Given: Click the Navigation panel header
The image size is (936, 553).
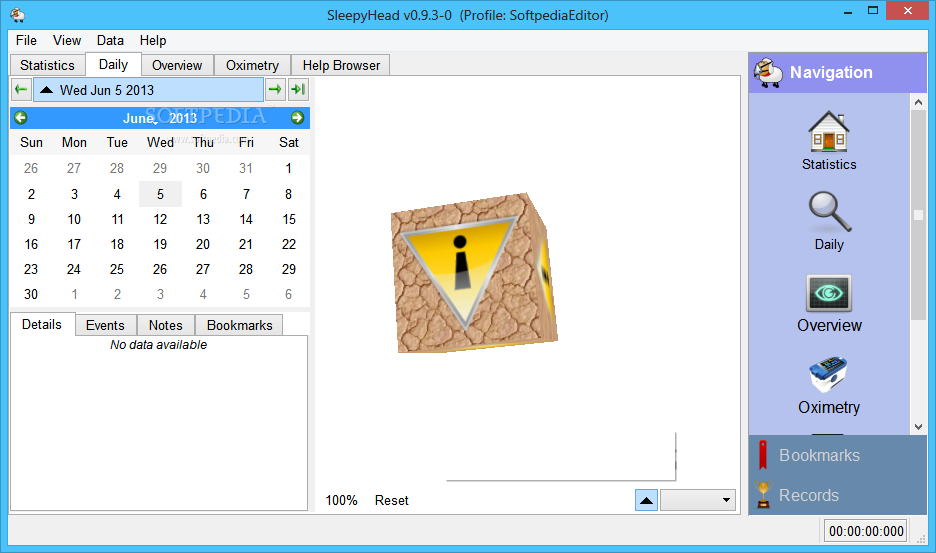Looking at the screenshot, I should point(838,72).
